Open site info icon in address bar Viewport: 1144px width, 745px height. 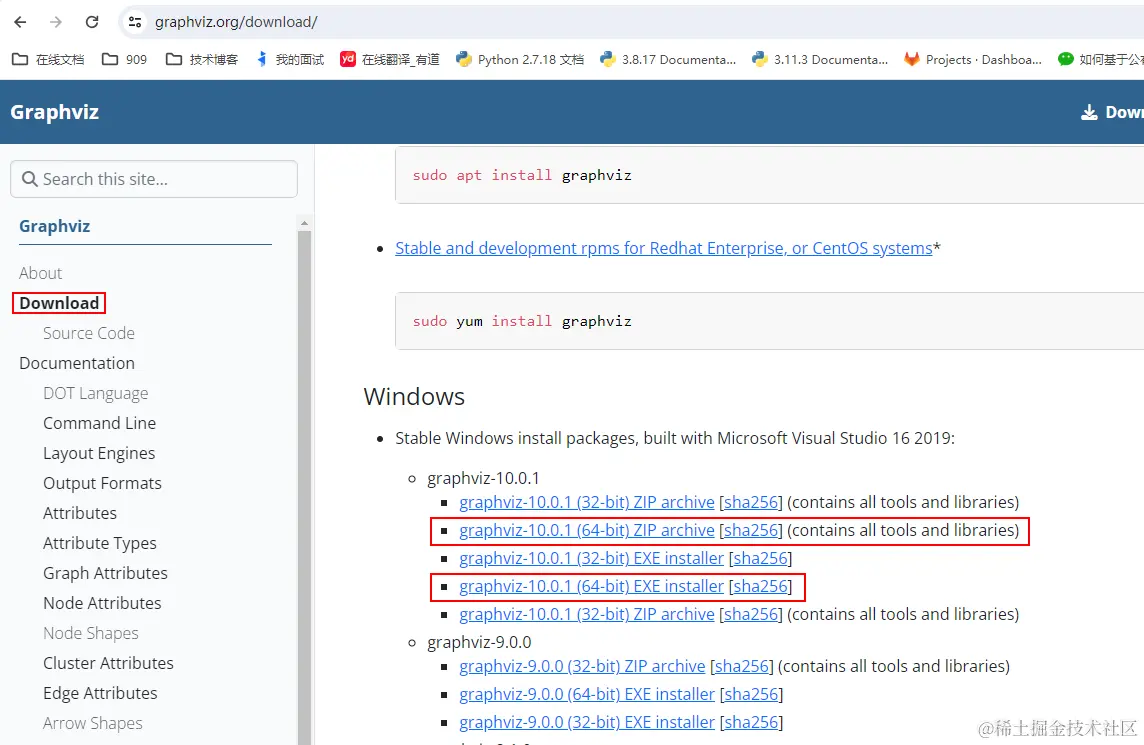135,22
